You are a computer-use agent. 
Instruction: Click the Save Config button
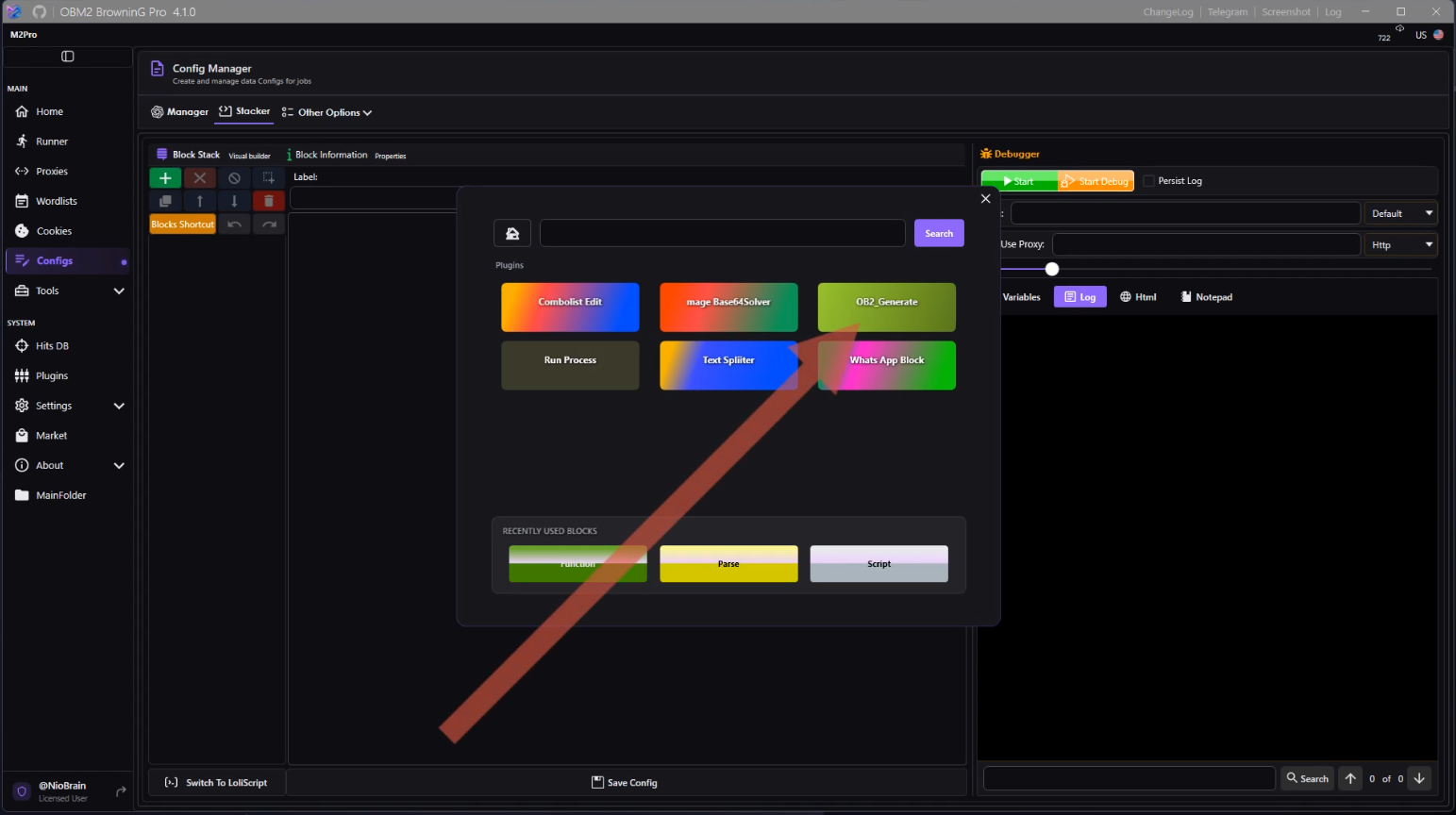click(625, 782)
